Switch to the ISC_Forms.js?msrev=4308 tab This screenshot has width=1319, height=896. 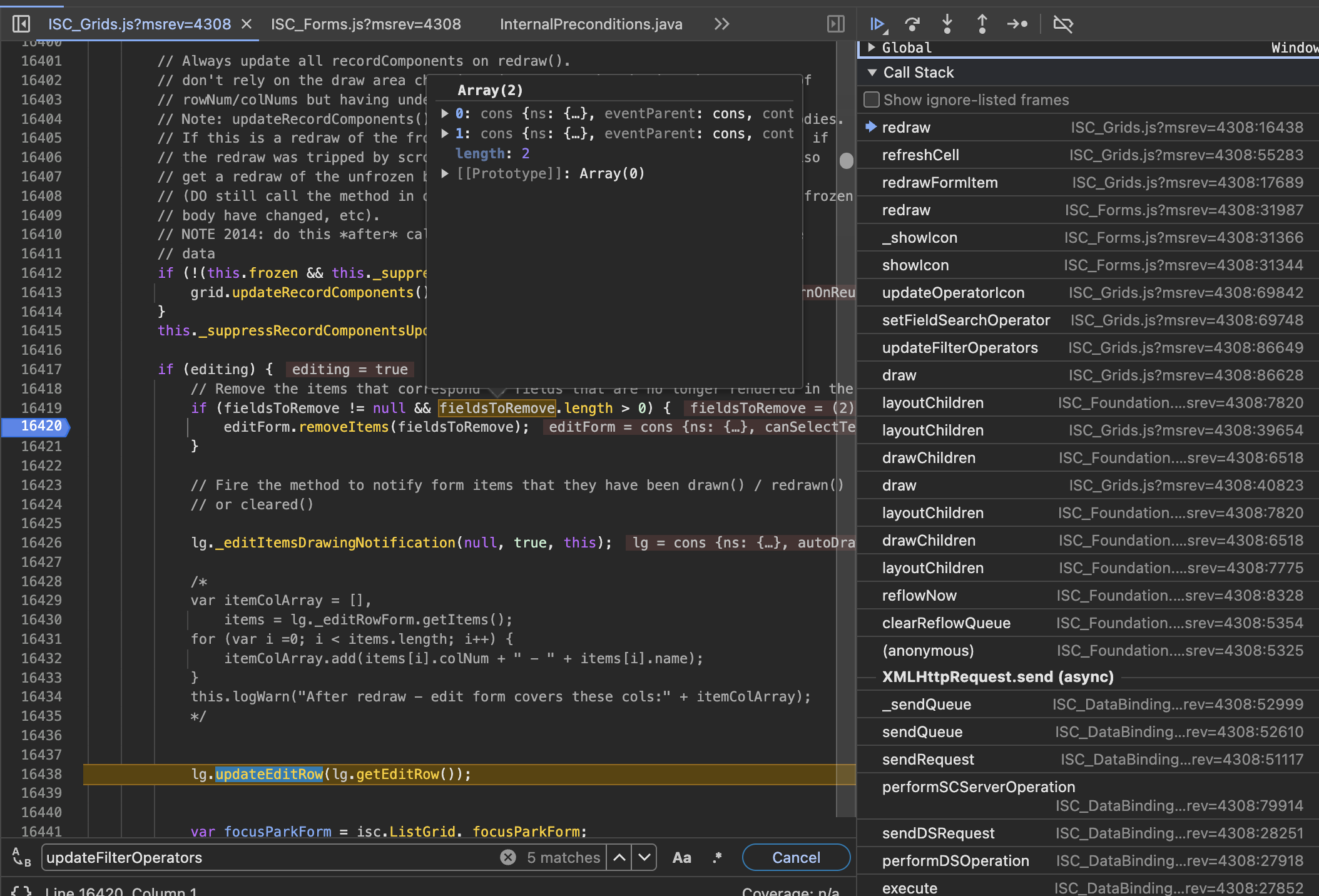point(366,24)
